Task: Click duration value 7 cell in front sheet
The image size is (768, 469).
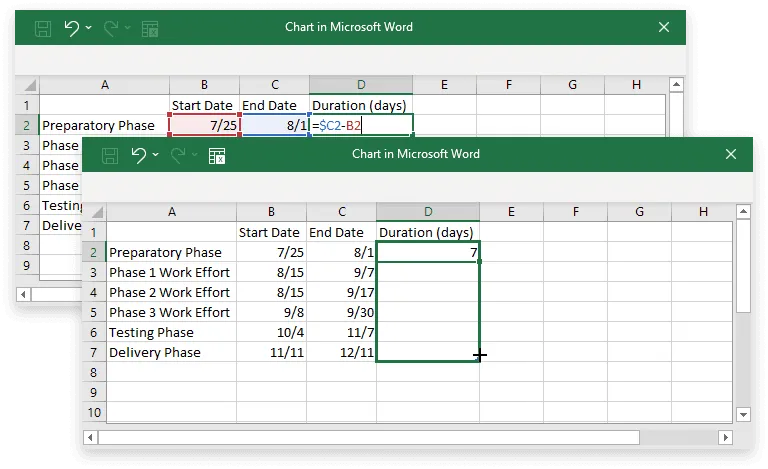Action: pyautogui.click(x=428, y=252)
